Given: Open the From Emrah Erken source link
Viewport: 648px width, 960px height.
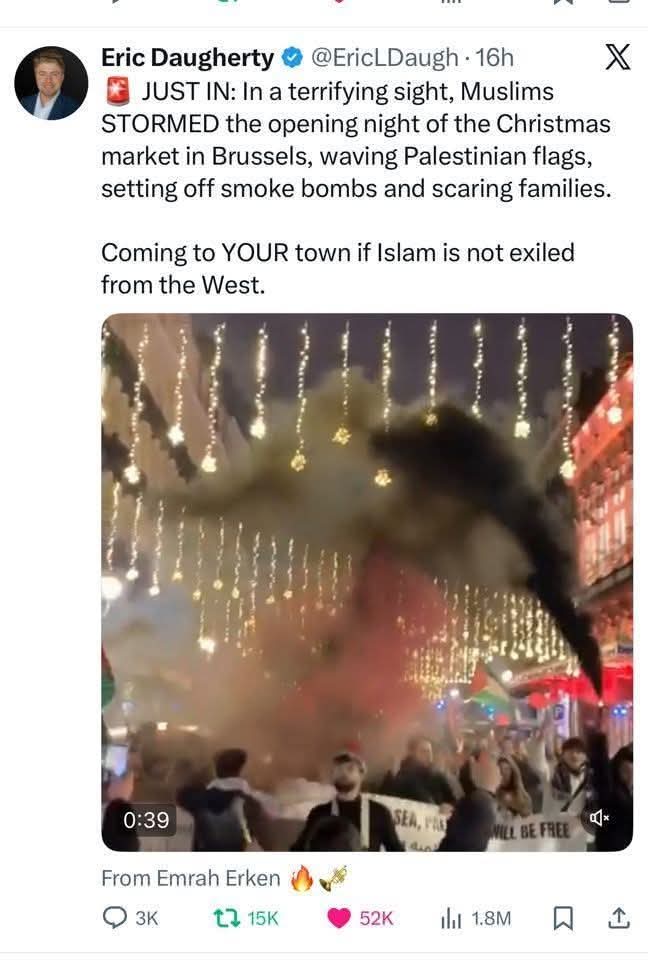Looking at the screenshot, I should point(190,878).
